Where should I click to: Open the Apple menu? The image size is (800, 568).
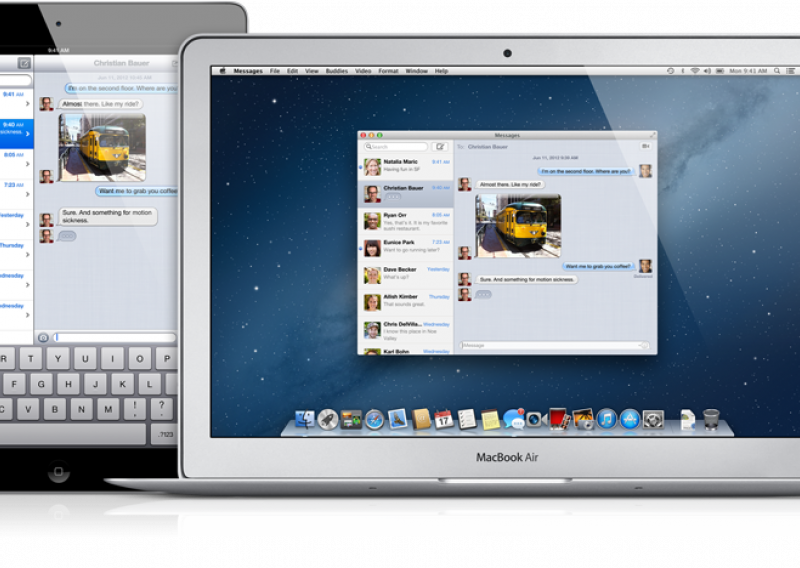pos(222,71)
